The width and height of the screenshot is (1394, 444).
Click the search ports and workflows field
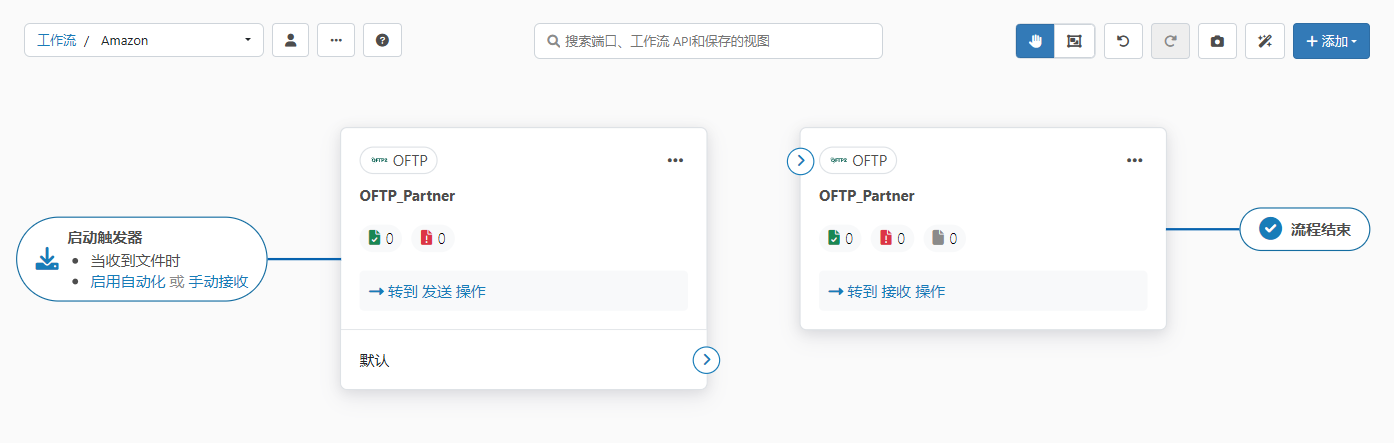click(x=708, y=41)
